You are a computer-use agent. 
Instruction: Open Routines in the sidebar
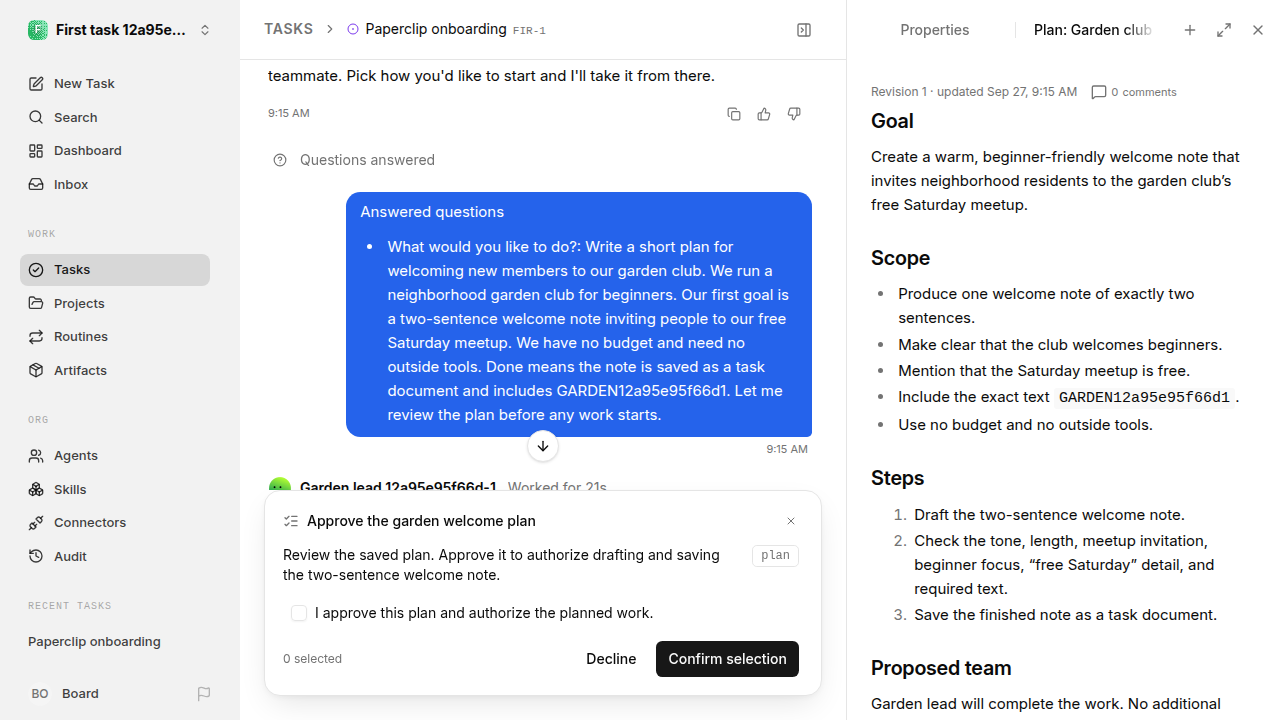[115, 336]
